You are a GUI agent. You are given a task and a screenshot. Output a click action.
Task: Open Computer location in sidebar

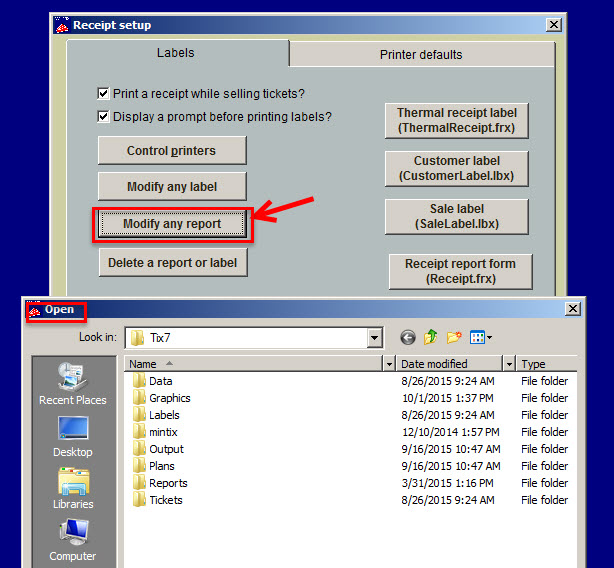tap(73, 540)
